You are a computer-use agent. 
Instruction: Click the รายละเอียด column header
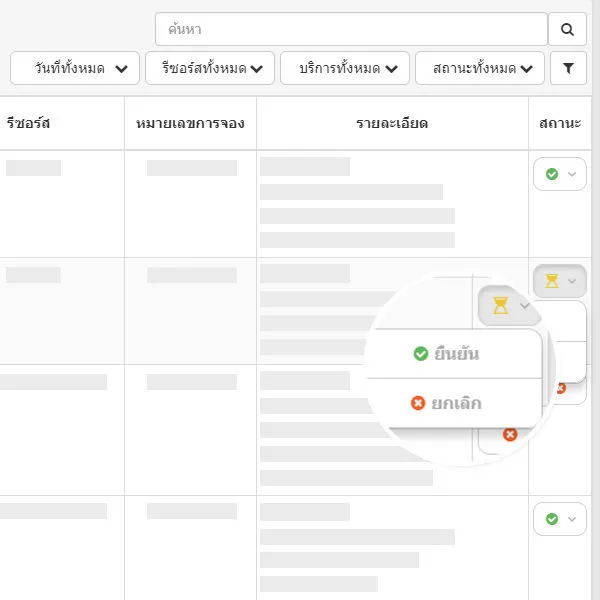coord(392,123)
